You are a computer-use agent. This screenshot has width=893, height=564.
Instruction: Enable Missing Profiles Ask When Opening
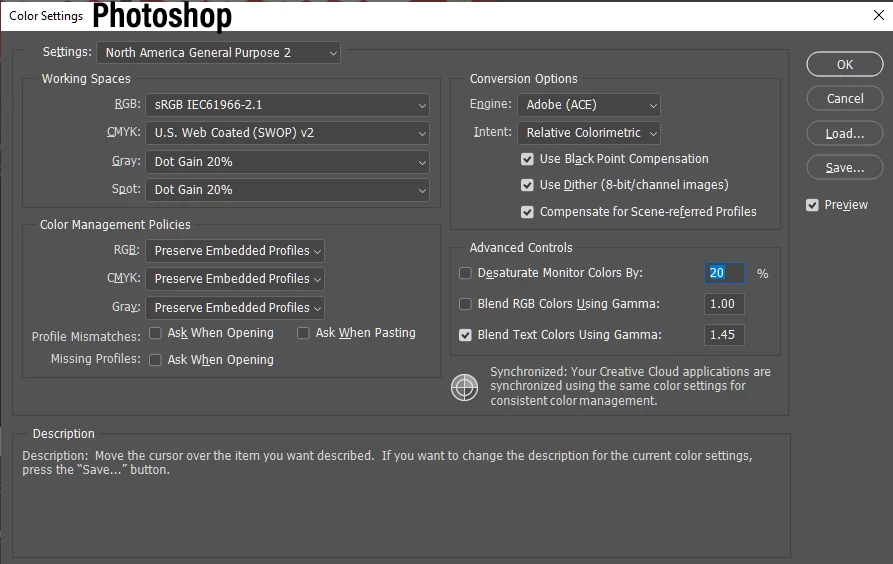pyautogui.click(x=155, y=360)
